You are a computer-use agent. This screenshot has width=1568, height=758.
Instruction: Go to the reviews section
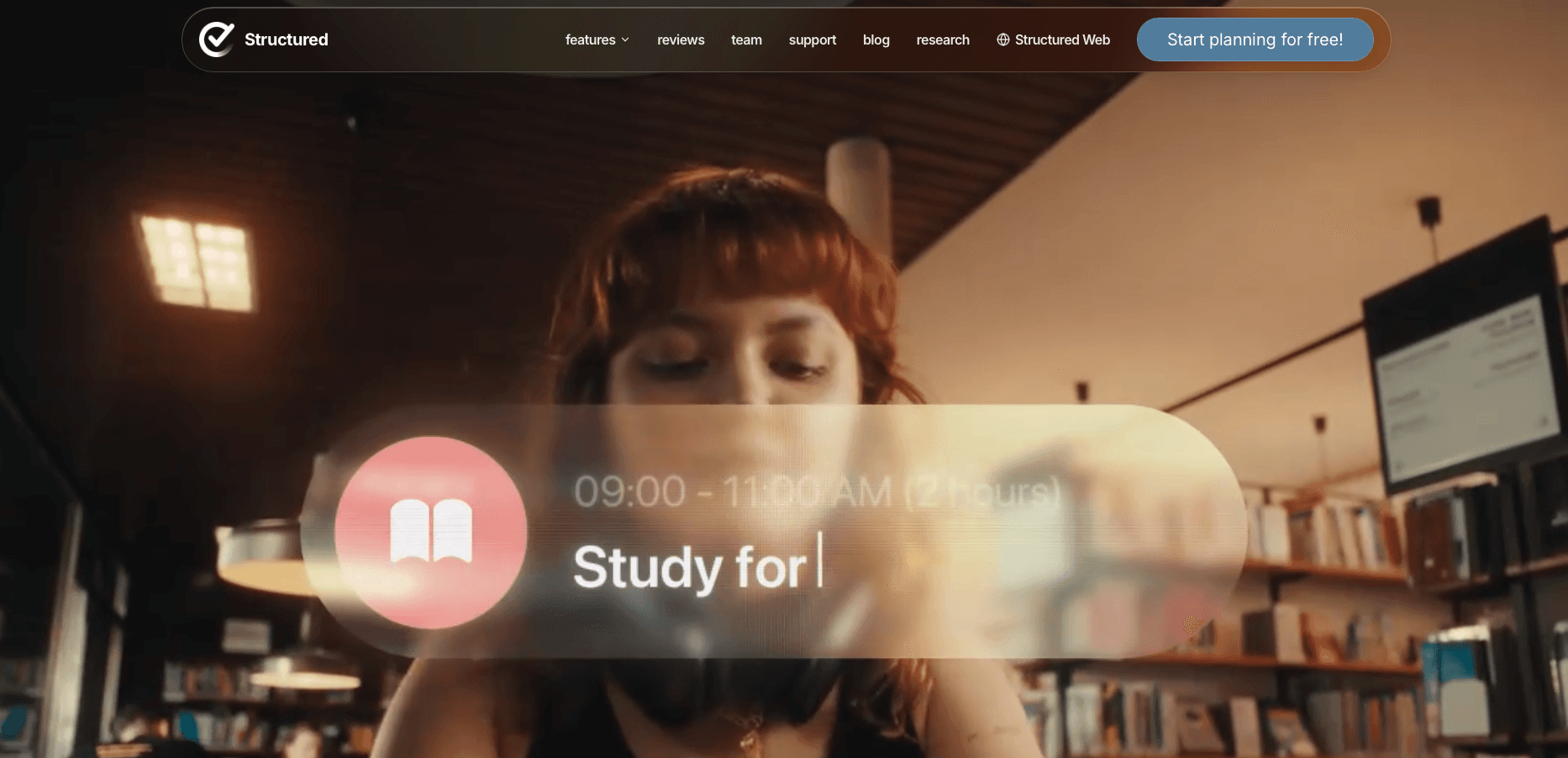(681, 39)
